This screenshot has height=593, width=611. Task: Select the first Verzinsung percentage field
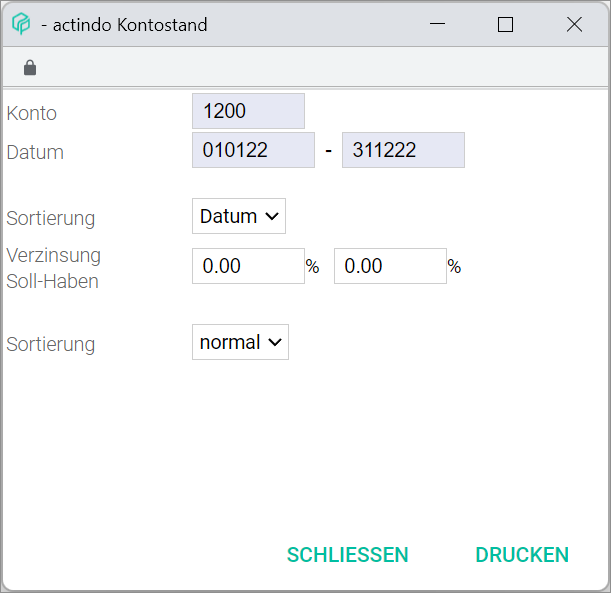(x=248, y=266)
